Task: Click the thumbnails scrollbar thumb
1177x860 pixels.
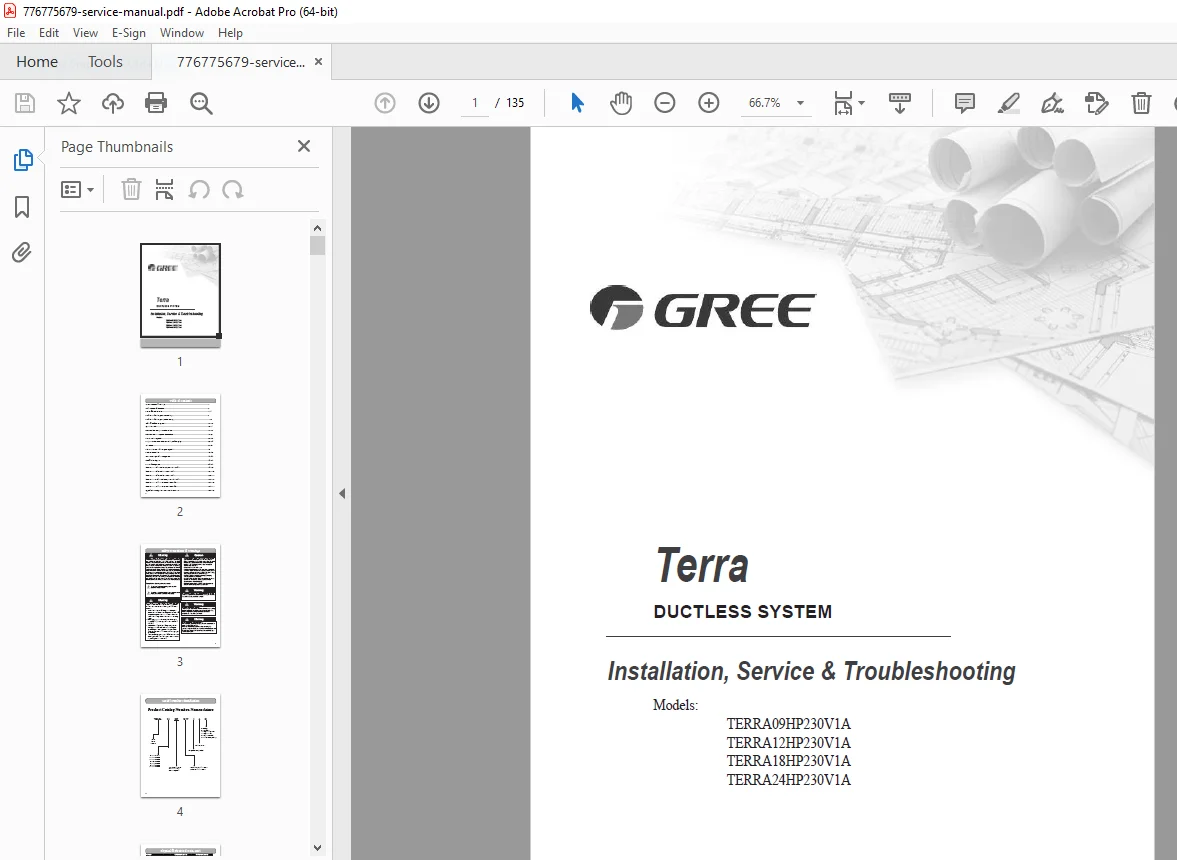Action: (317, 245)
